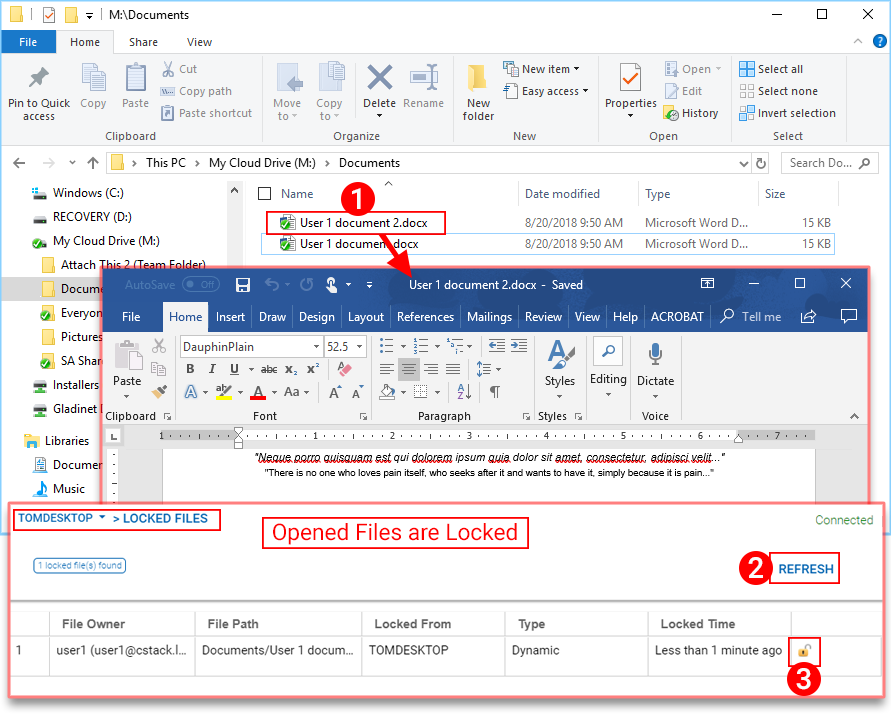
Task: Click the red font color button
Action: [259, 392]
